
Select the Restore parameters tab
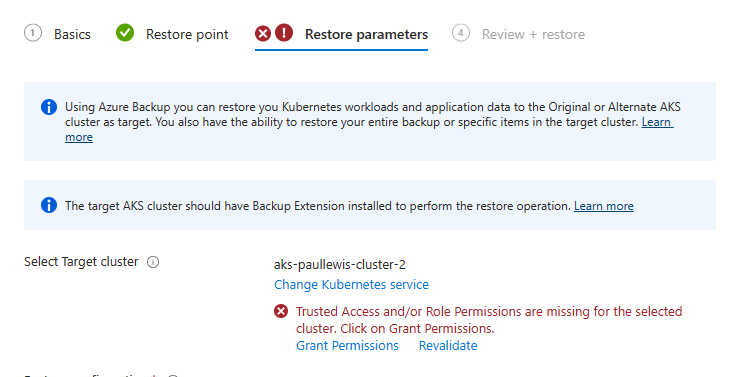366,34
